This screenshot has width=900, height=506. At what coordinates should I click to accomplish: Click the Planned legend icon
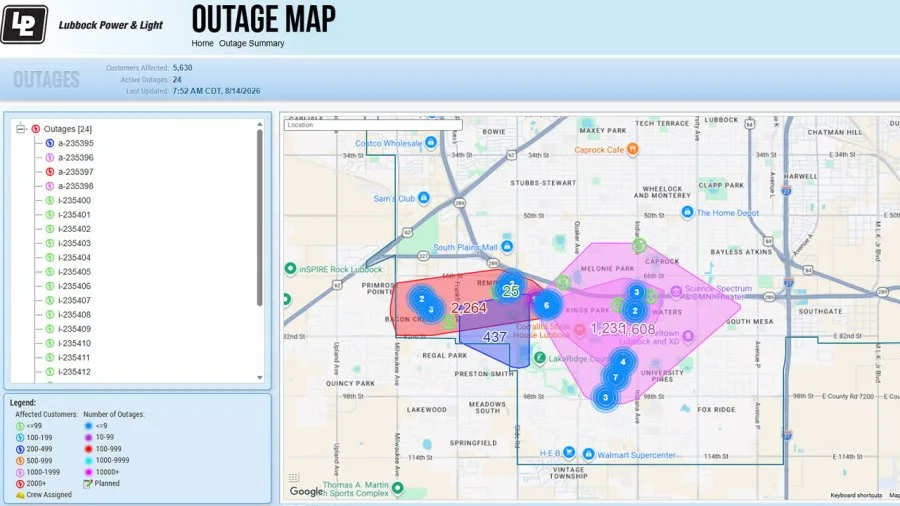click(88, 484)
